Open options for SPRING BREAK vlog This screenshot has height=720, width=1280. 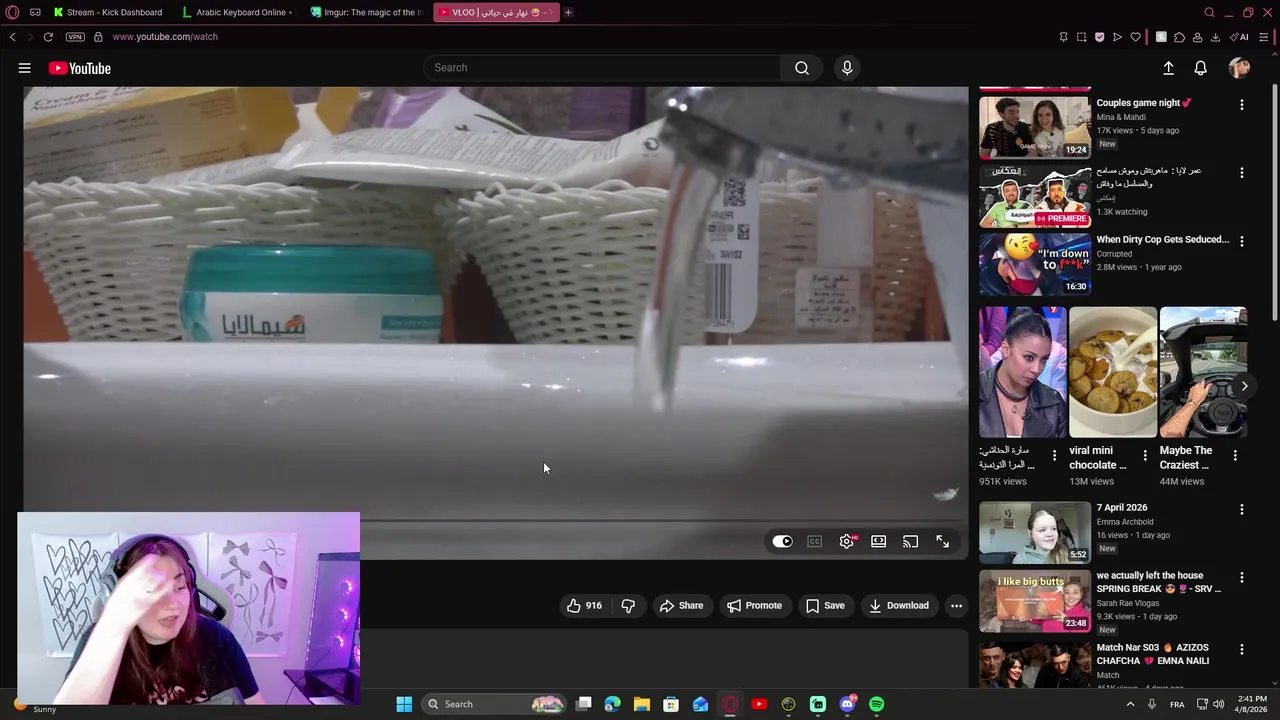point(1242,577)
